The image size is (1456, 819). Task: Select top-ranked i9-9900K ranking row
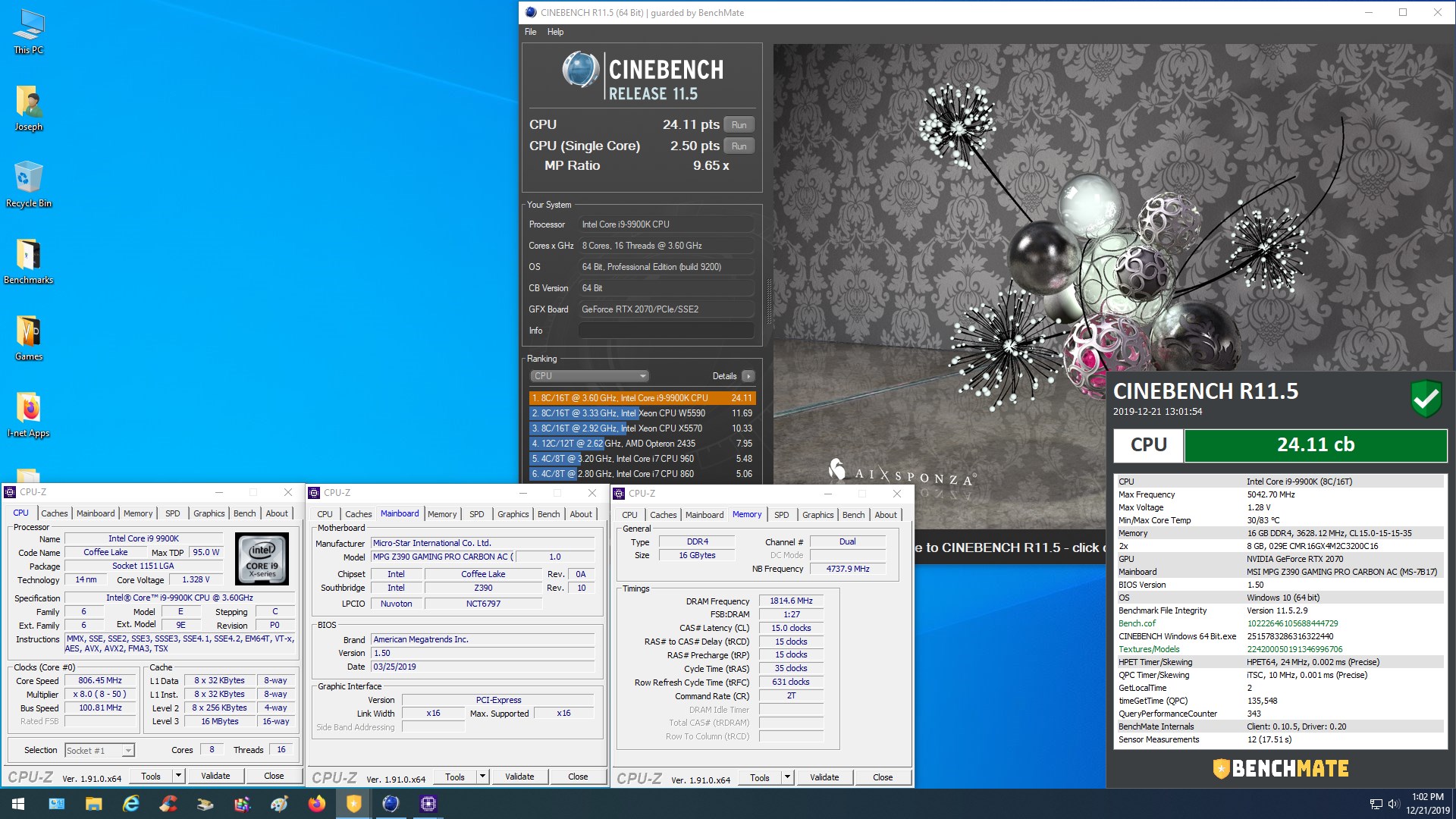coord(642,398)
